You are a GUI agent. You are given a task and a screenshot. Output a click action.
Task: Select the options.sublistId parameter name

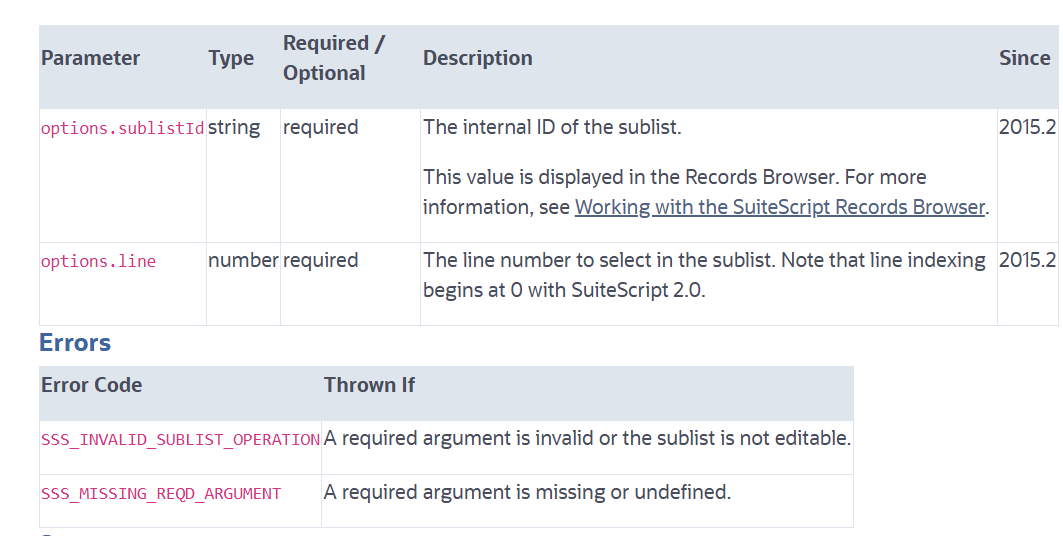(x=122, y=128)
